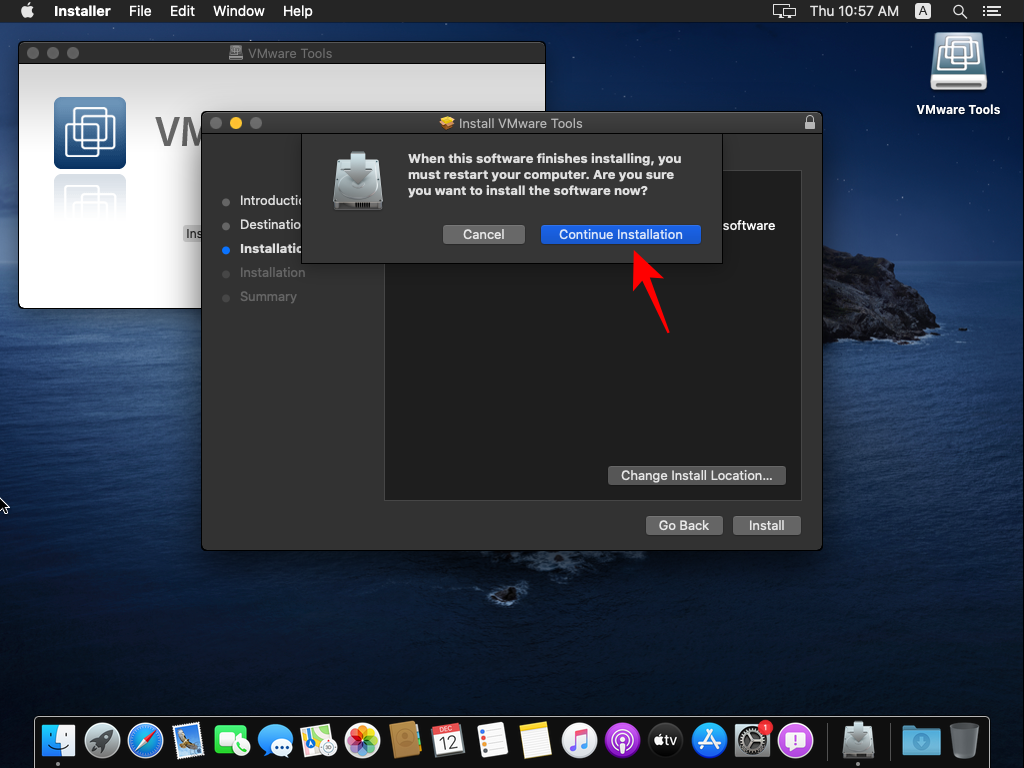Click the Install button
This screenshot has width=1024, height=768.
pyautogui.click(x=766, y=525)
